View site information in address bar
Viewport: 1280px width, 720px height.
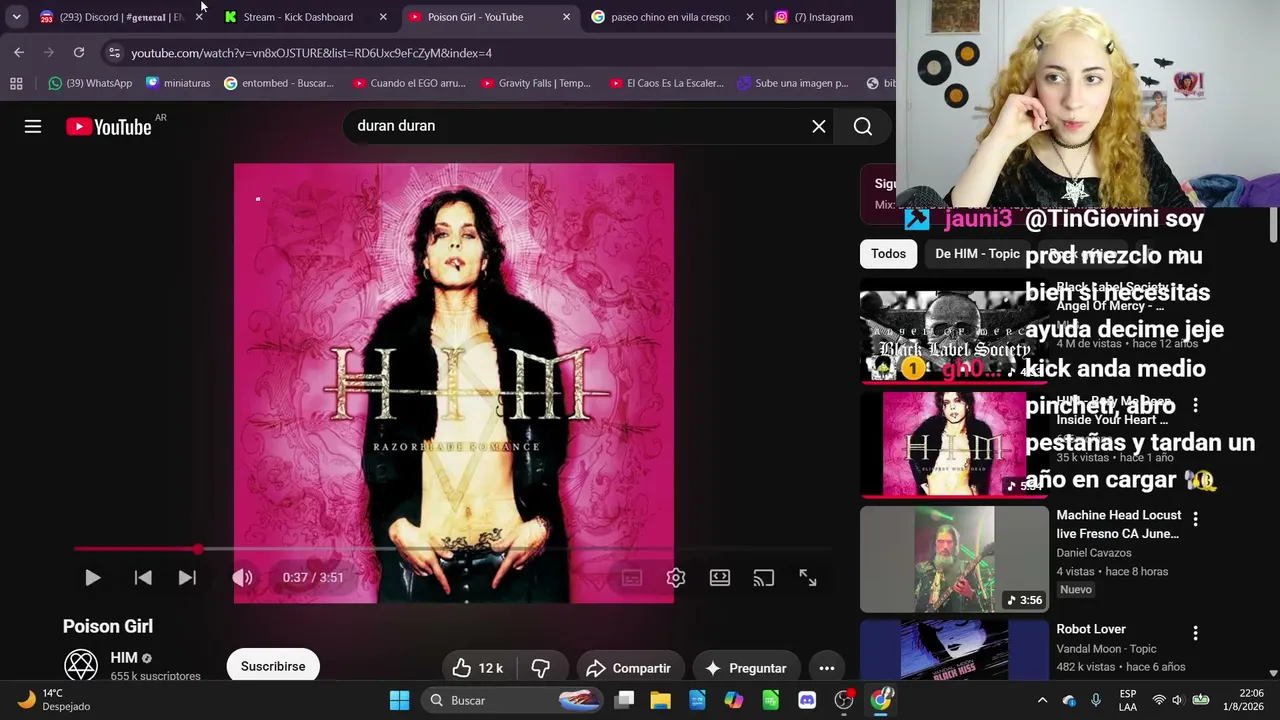pos(114,53)
